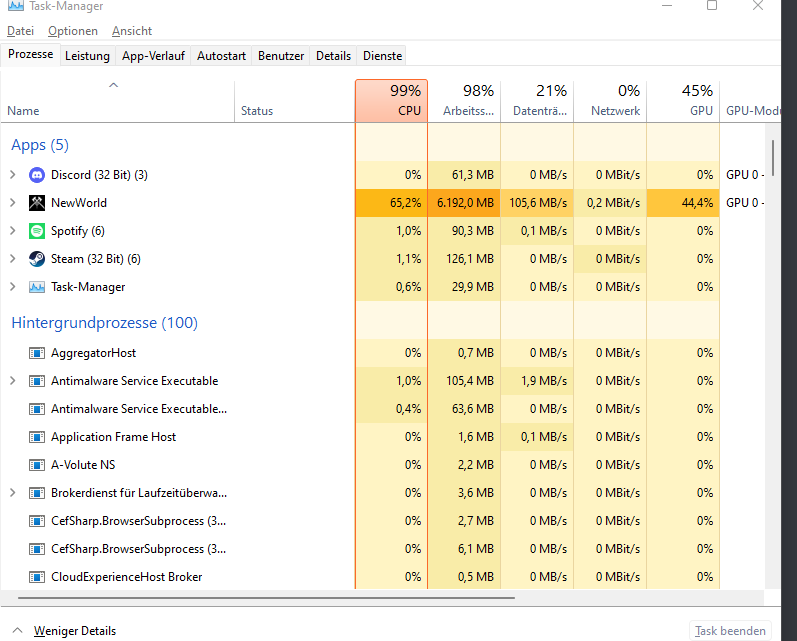Screen dimensions: 797x641
Task: Expand Brokerdienst für Laufzeitüberwa... entry
Action: (x=13, y=493)
